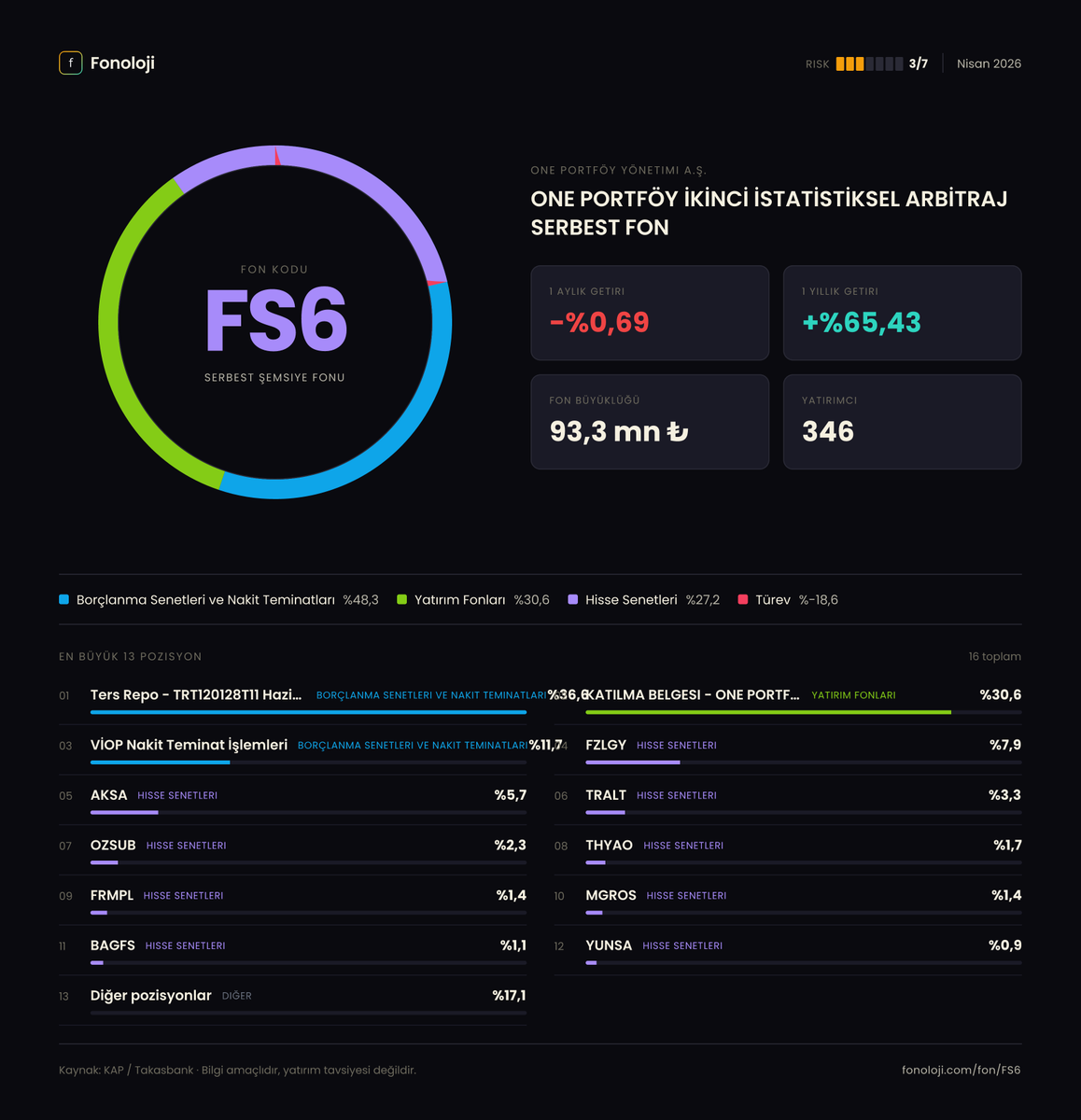This screenshot has width=1081, height=1120.
Task: Click the Kaynak: KAP / Takasbank disclaimer
Action: pos(237,1071)
